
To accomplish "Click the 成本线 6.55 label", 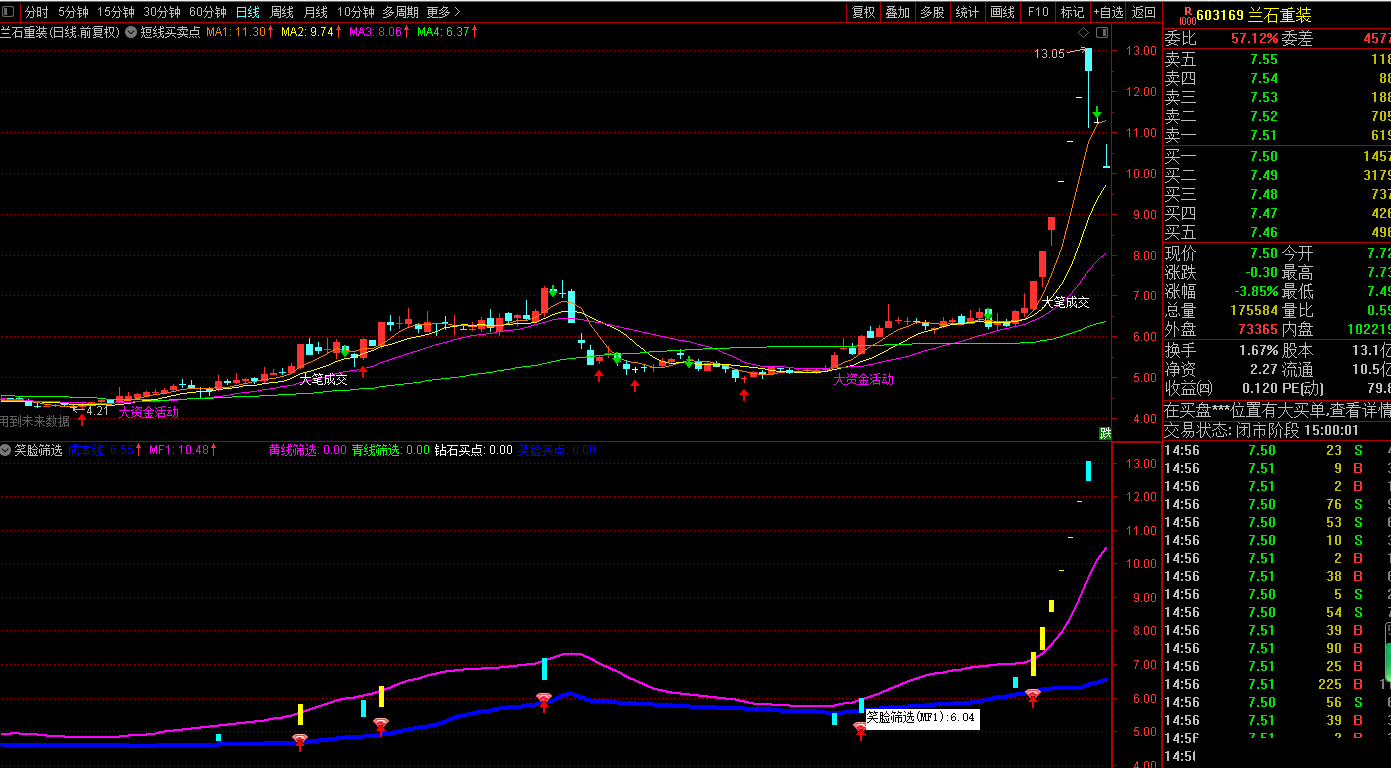I will click(x=103, y=450).
